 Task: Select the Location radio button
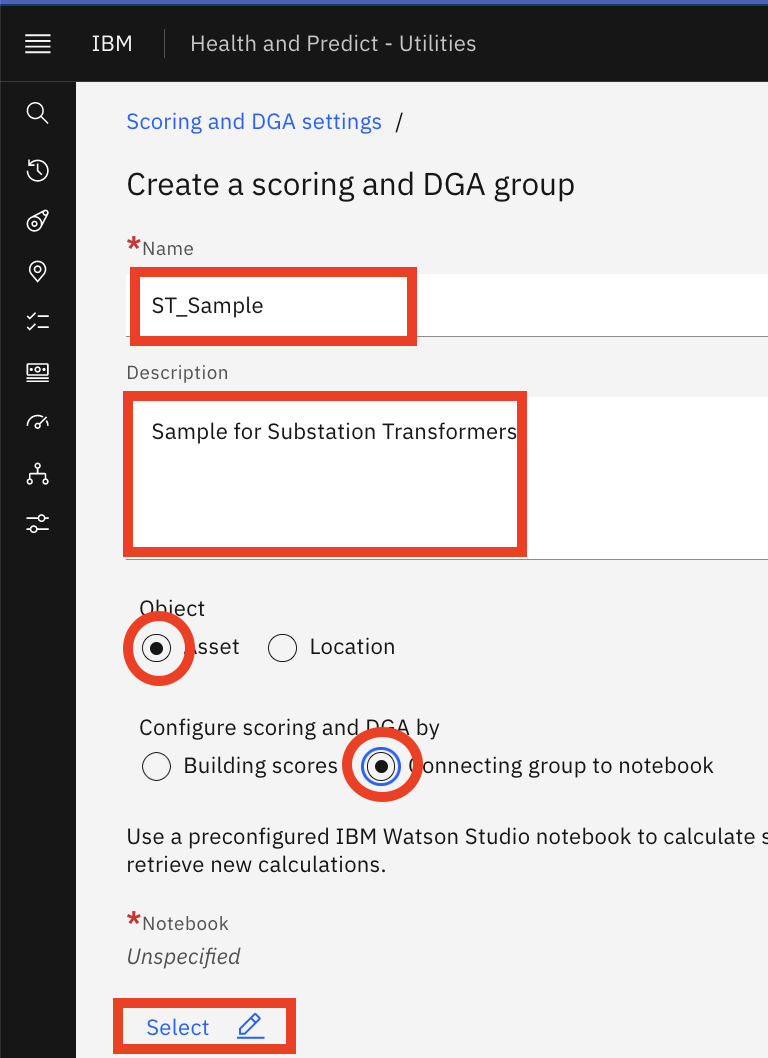[x=282, y=648]
